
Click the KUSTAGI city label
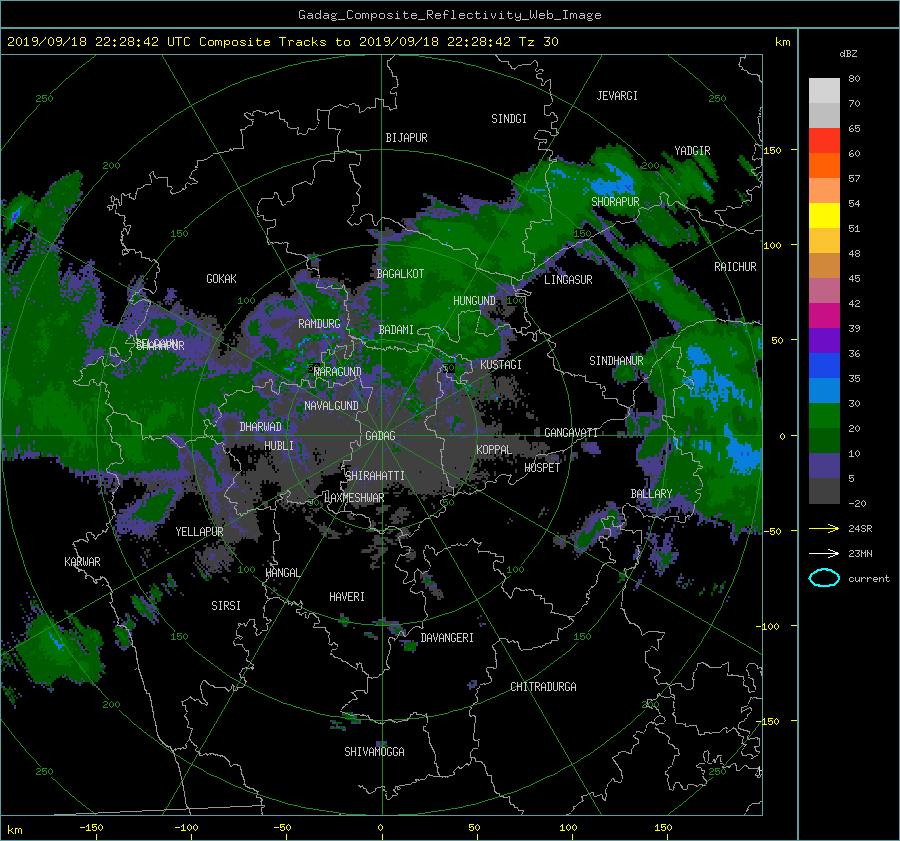click(x=501, y=365)
